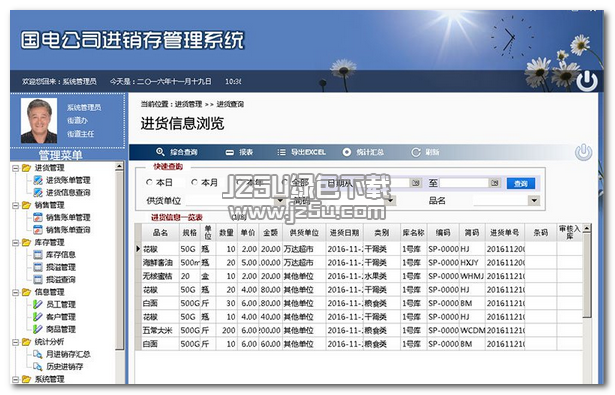Click the 类别 column header

(x=381, y=233)
